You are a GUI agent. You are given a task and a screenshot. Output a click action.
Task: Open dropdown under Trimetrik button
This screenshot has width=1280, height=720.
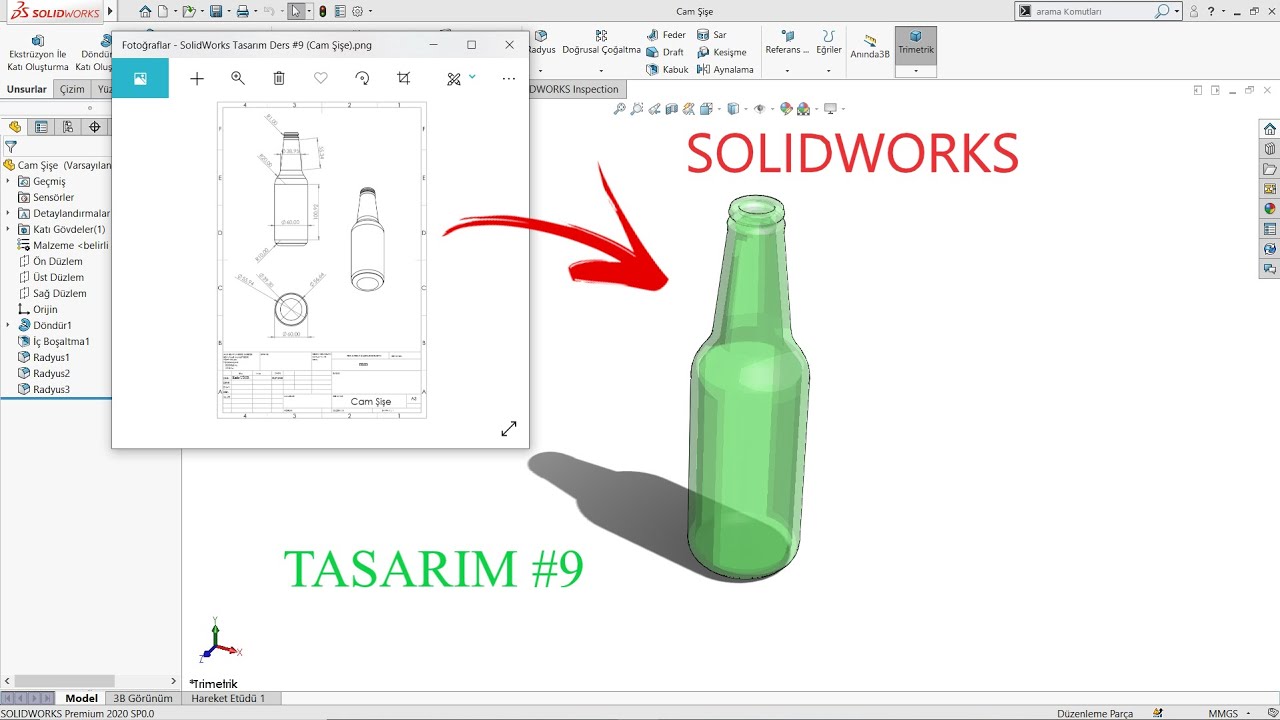coord(915,71)
